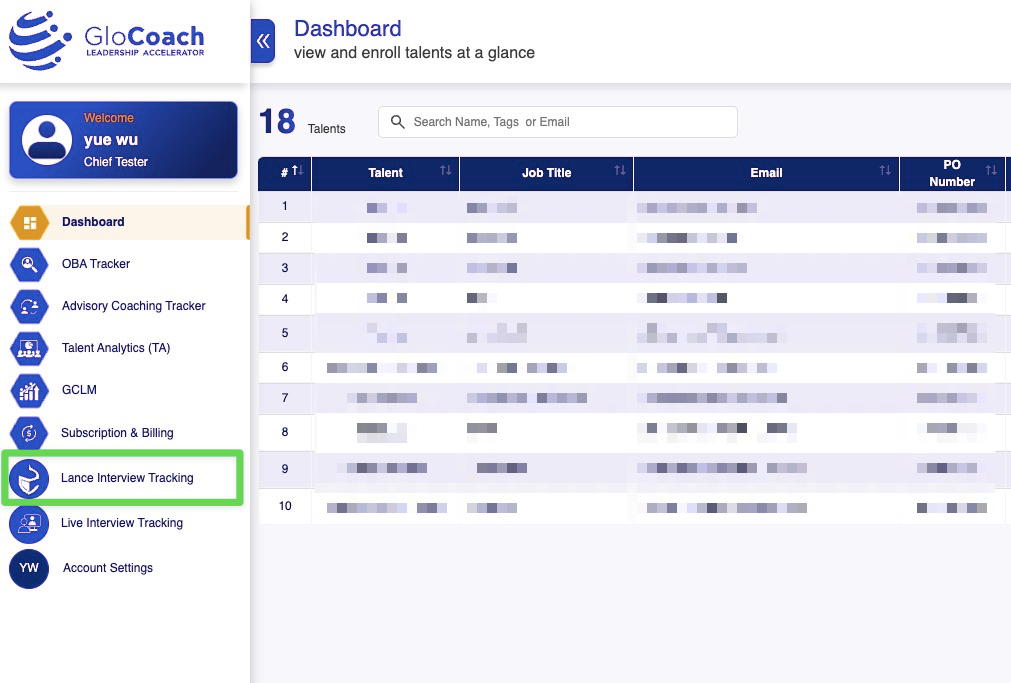
Task: Open Account Settings
Action: tap(108, 568)
